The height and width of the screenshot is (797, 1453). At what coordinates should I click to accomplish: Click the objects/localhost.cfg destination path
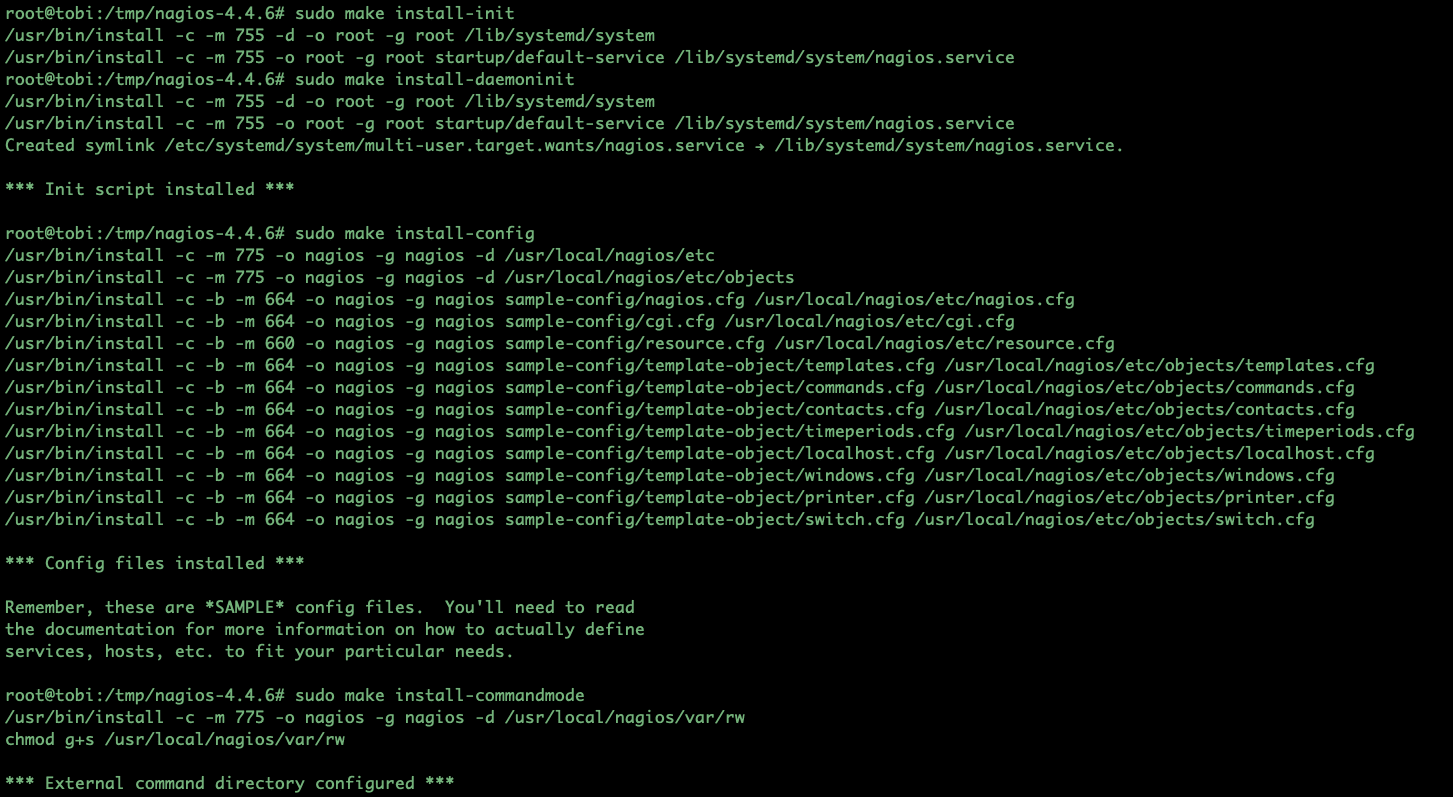pos(1159,453)
